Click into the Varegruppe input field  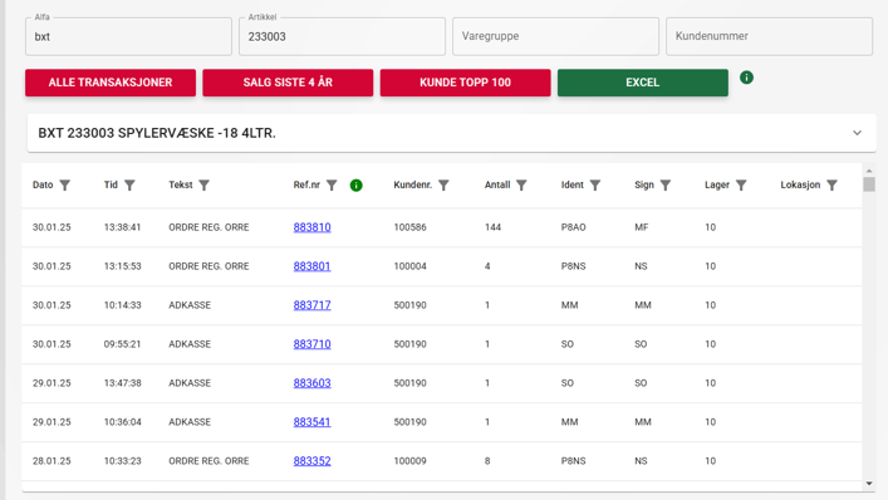(555, 36)
